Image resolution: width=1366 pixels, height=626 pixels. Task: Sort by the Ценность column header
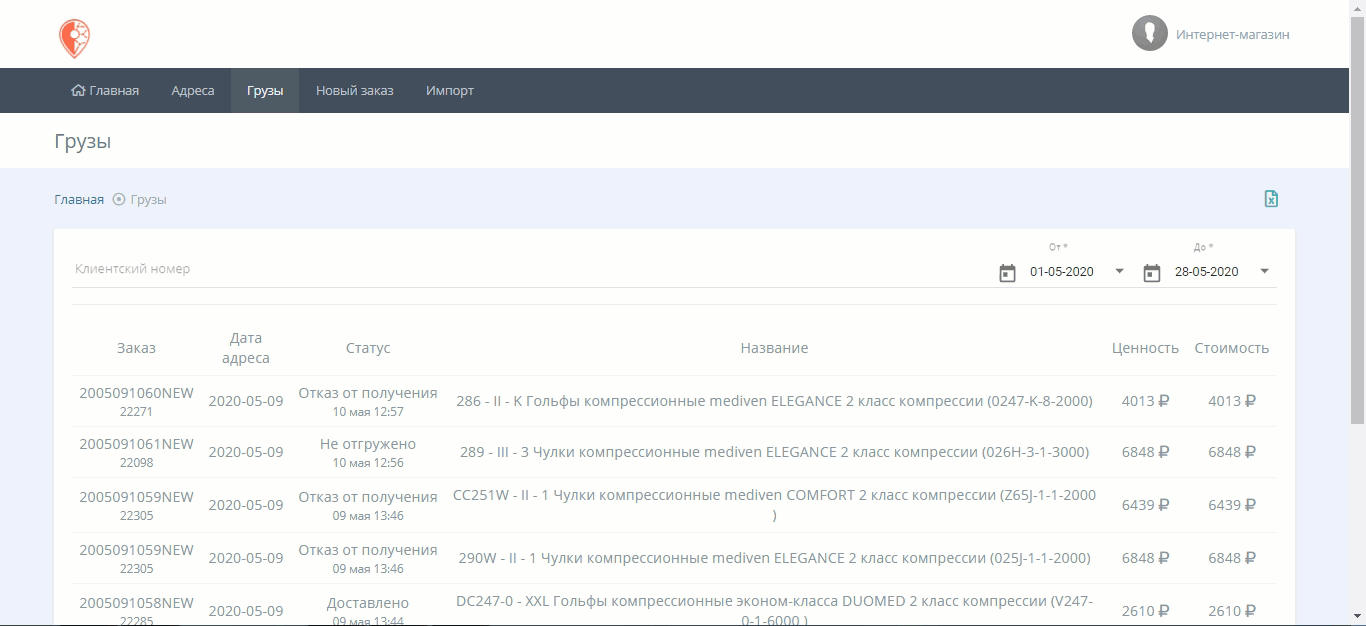pyautogui.click(x=1146, y=348)
